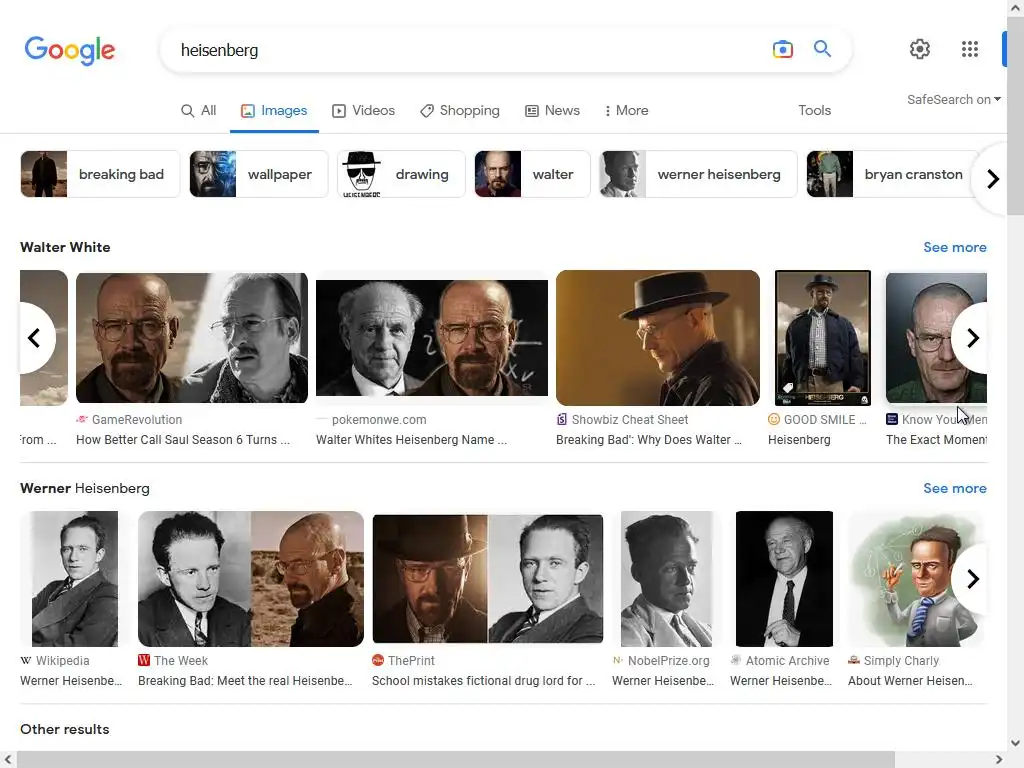Open the SafeSearch on dropdown
The height and width of the screenshot is (768, 1024).
point(953,99)
